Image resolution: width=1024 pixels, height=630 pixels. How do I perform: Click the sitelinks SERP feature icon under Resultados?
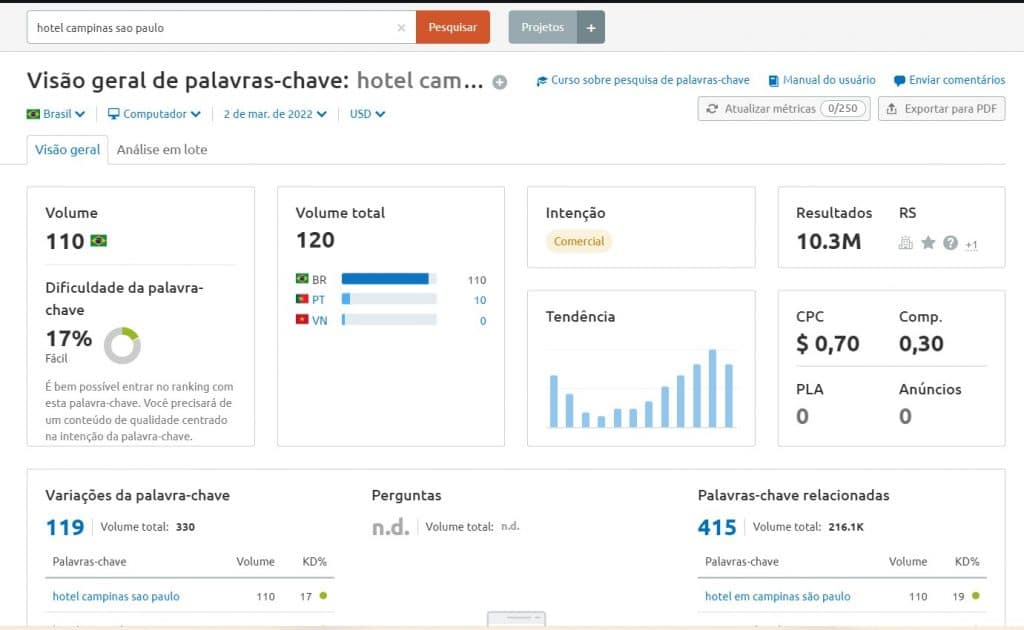point(906,243)
